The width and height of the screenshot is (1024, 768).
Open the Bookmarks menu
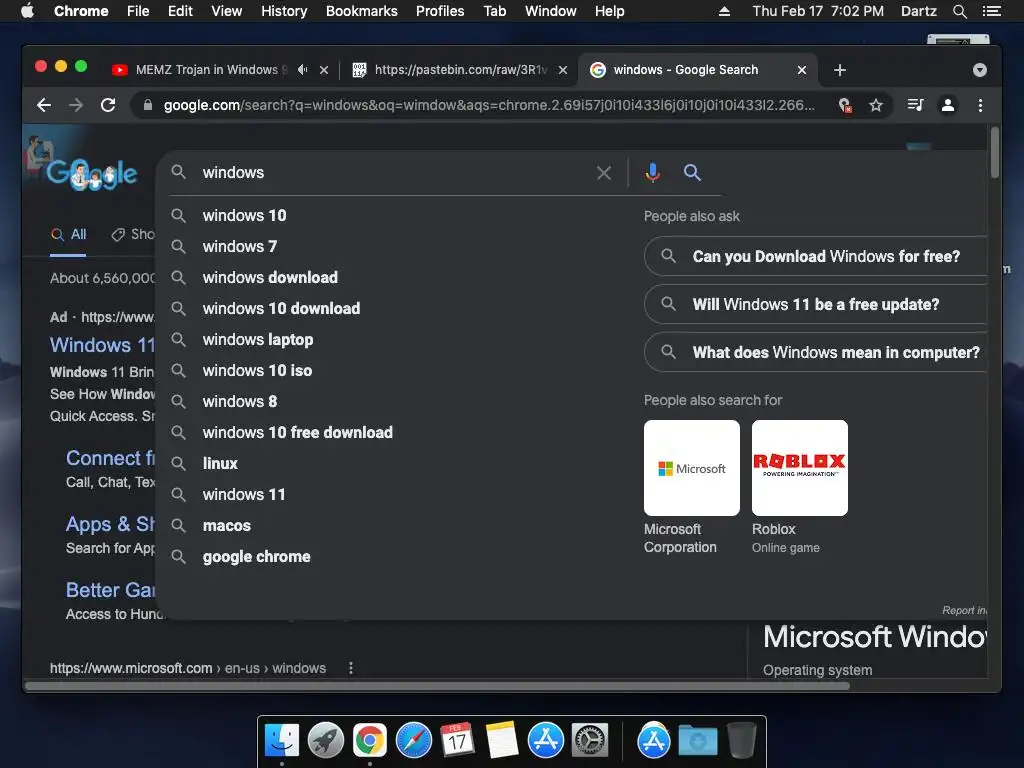coord(362,11)
